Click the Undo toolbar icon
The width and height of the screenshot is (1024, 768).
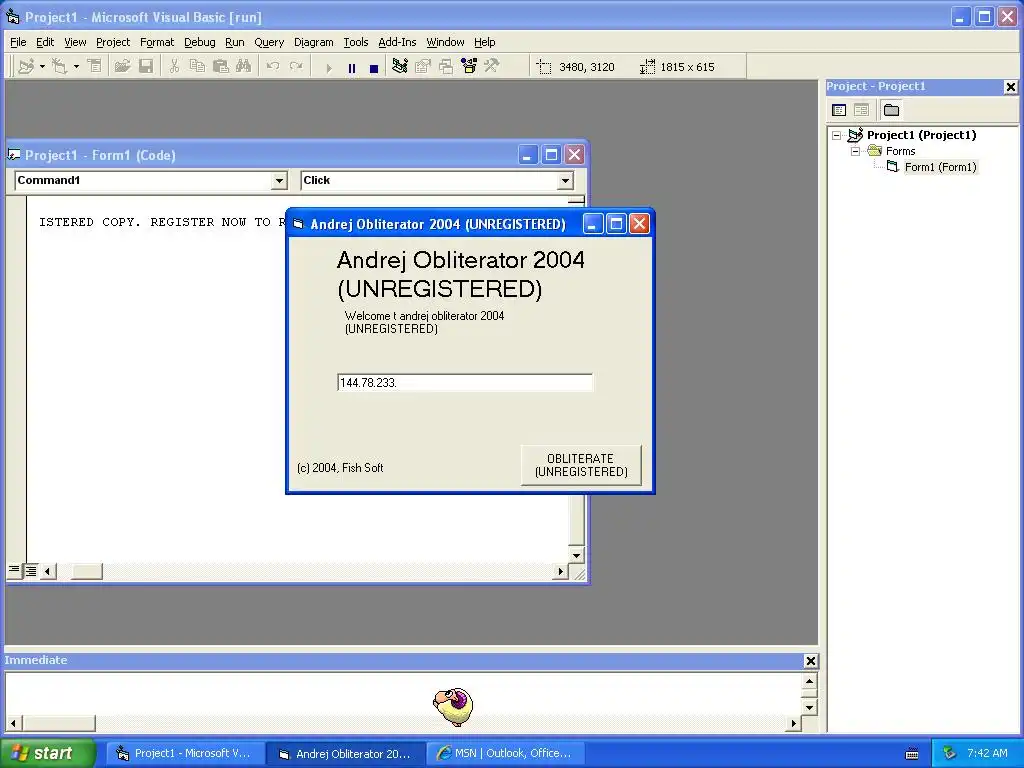(273, 67)
